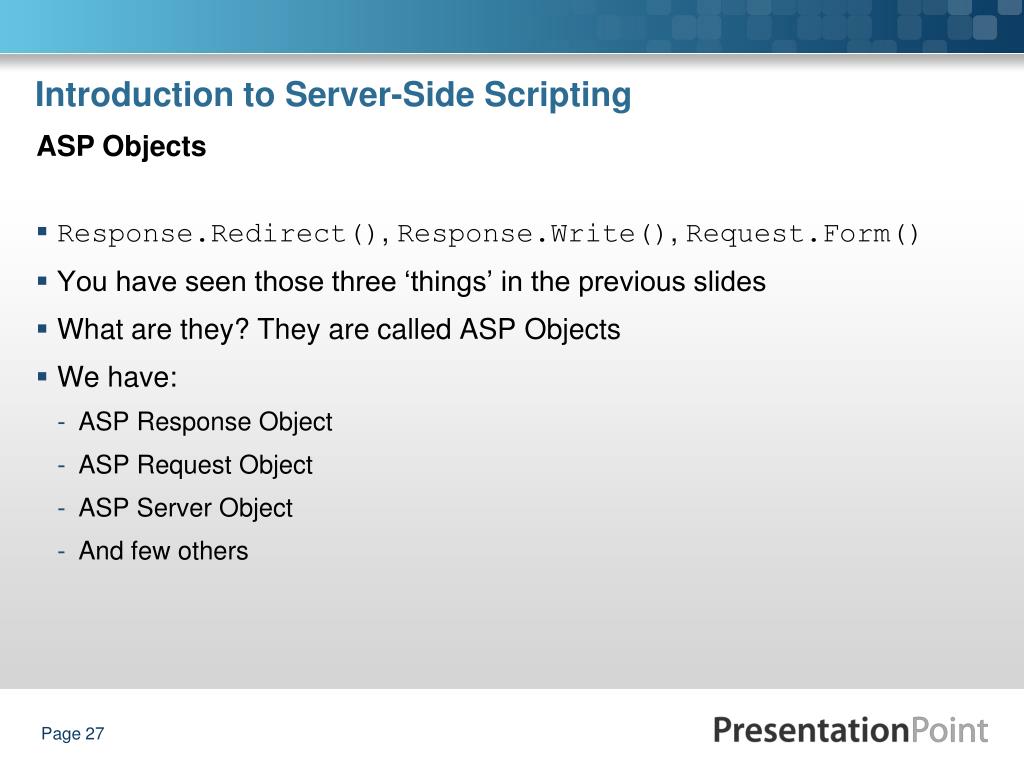
Task: Click the ASP Request Object item
Action: 196,466
